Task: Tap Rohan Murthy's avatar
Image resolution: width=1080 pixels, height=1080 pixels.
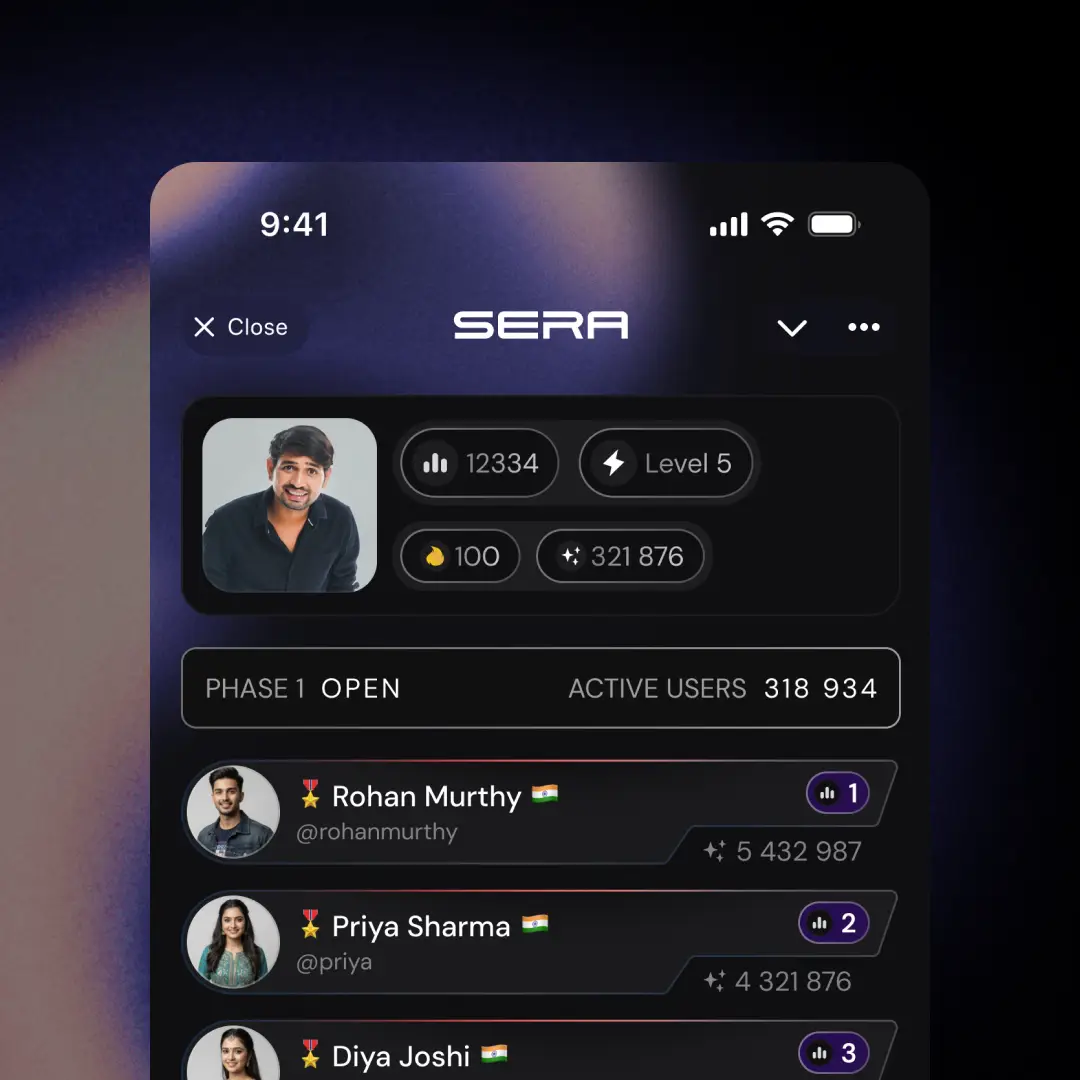Action: click(x=233, y=812)
